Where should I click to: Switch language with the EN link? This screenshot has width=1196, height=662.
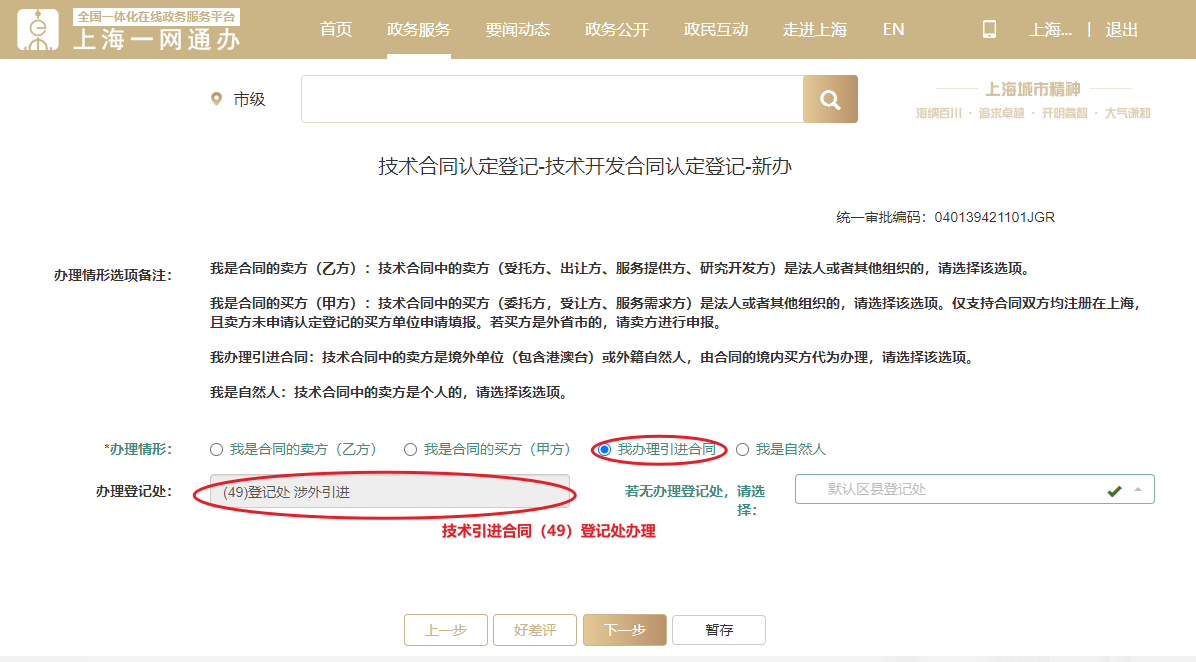point(893,30)
